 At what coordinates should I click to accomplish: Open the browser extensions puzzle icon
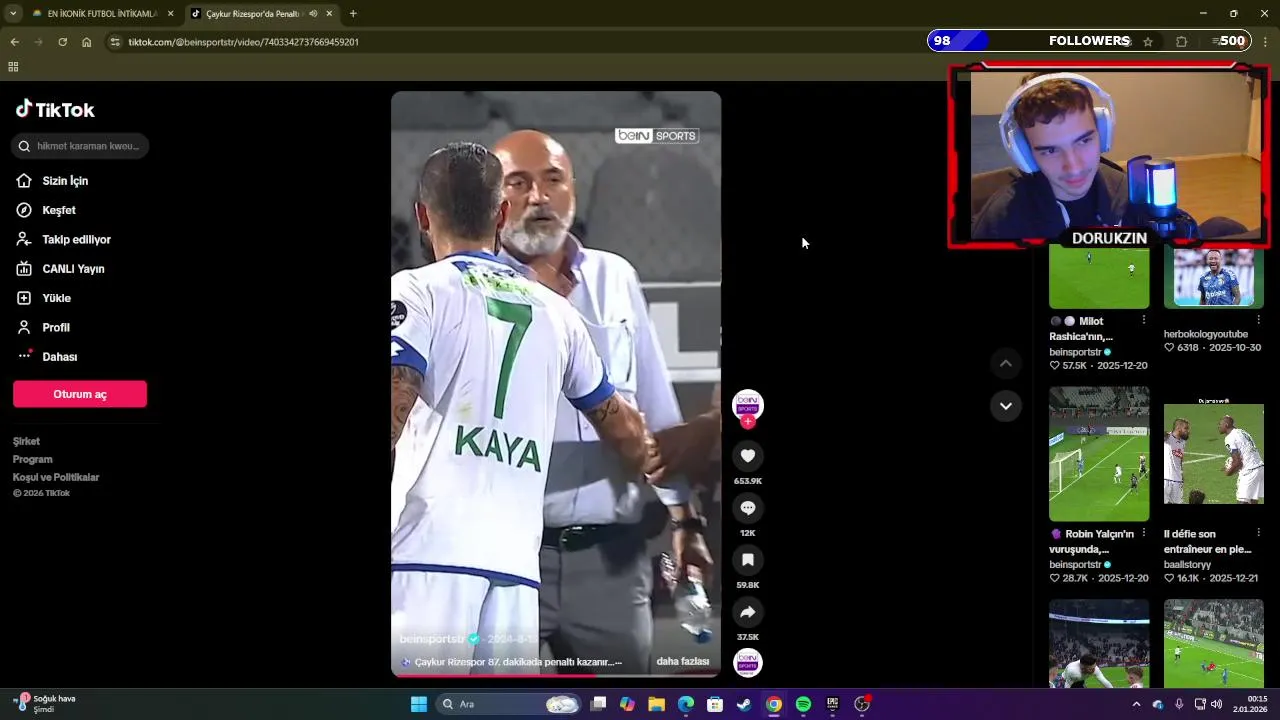(1182, 42)
